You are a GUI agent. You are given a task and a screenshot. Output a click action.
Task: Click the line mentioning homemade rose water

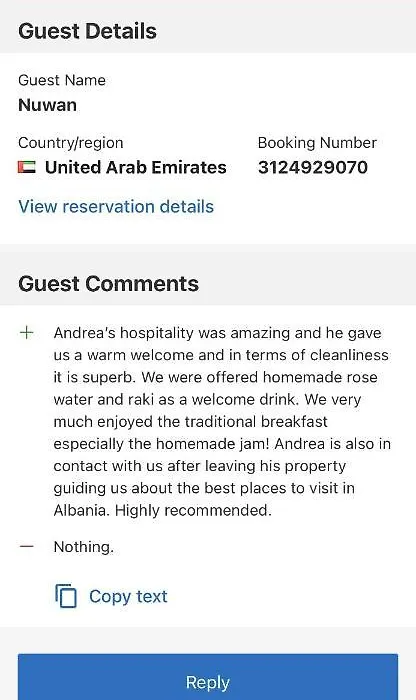pos(216,377)
